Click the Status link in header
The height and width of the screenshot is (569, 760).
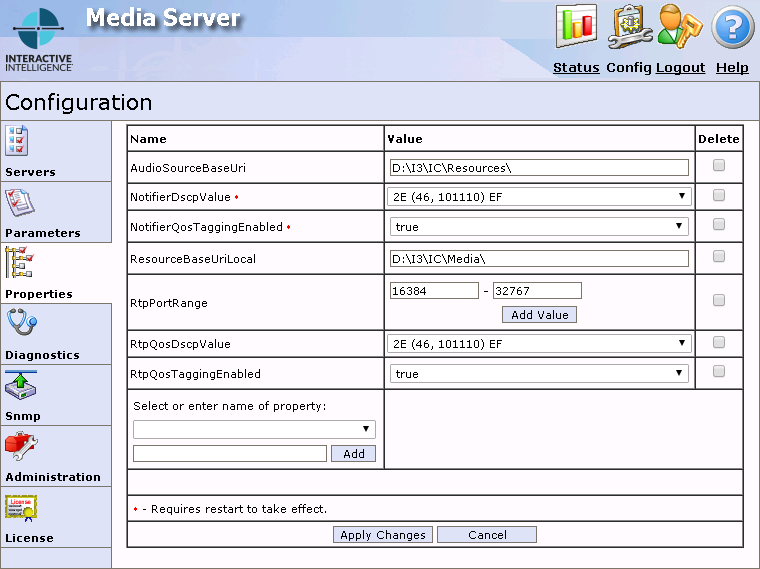click(x=576, y=68)
